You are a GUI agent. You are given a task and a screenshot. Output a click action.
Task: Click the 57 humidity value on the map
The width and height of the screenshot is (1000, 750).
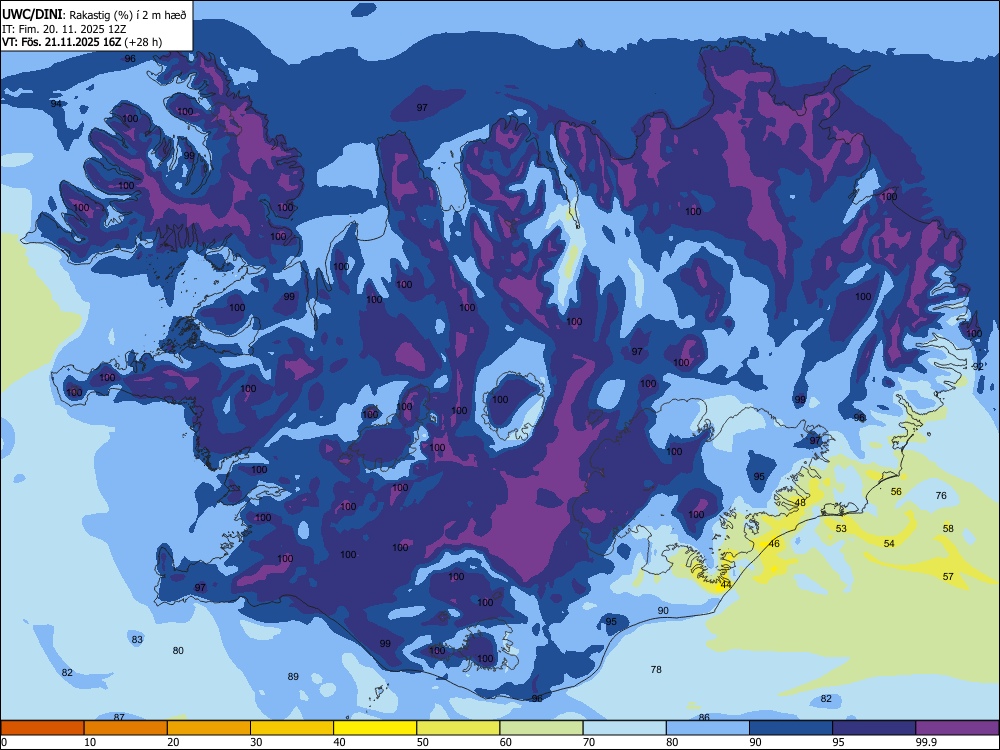point(948,577)
